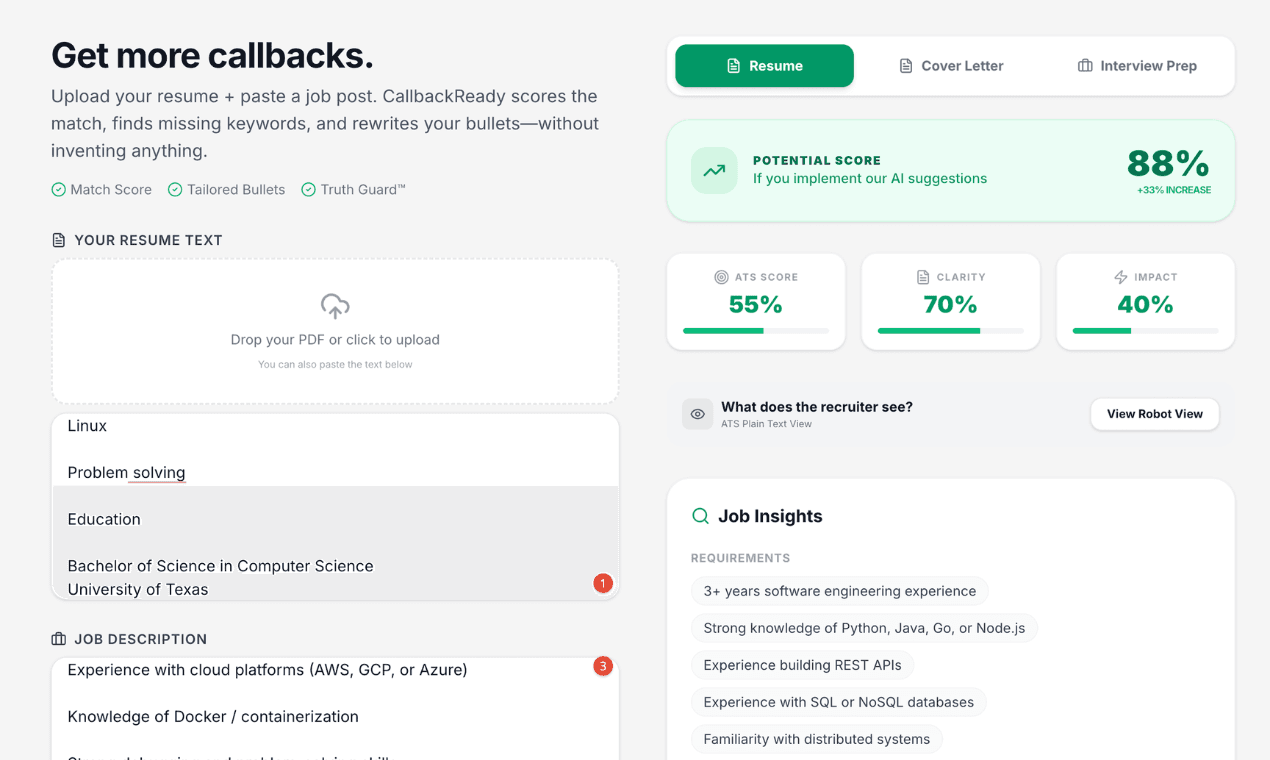Expand the red badge 1 on the resume panel
Screen dimensions: 1270x760
pos(603,583)
